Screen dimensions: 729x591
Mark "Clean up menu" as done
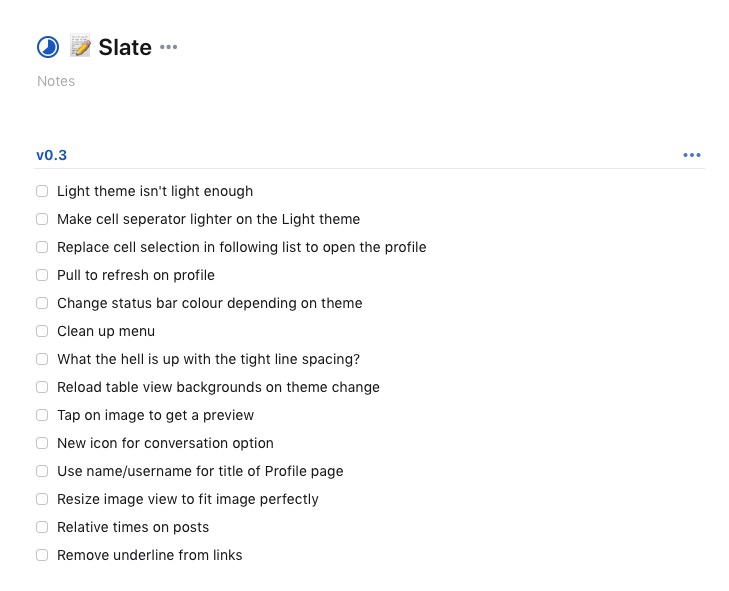click(42, 331)
